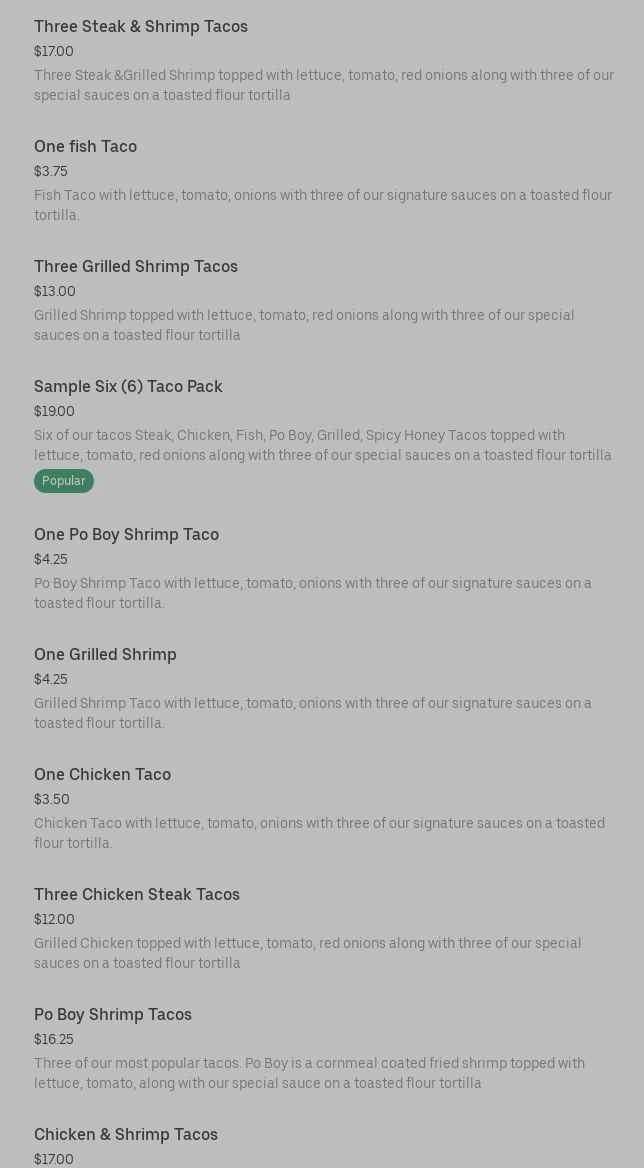Click the One Chicken Taco description text
This screenshot has width=644, height=1168.
[x=319, y=834]
